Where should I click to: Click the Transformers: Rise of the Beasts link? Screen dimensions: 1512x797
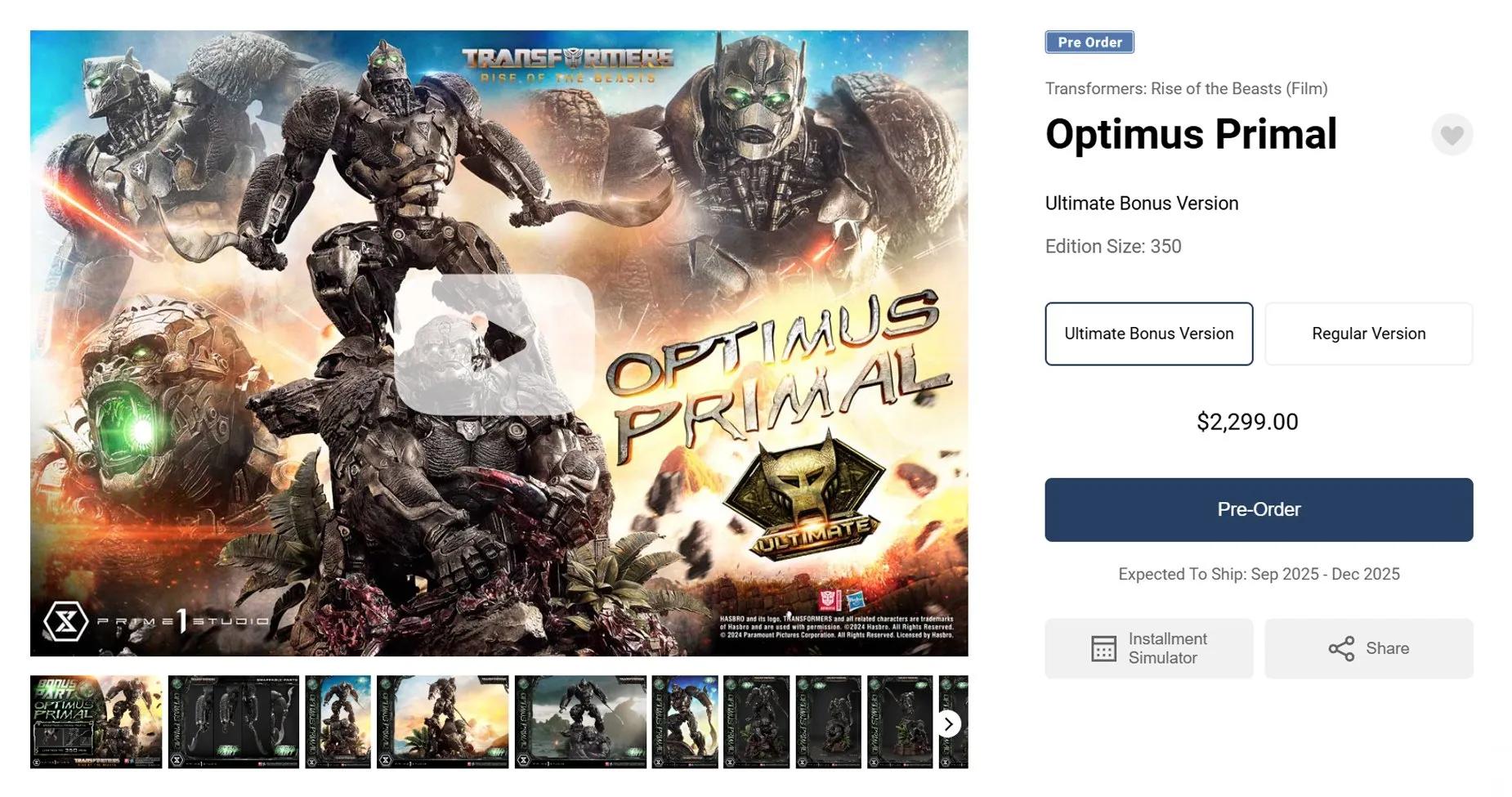pyautogui.click(x=1186, y=88)
